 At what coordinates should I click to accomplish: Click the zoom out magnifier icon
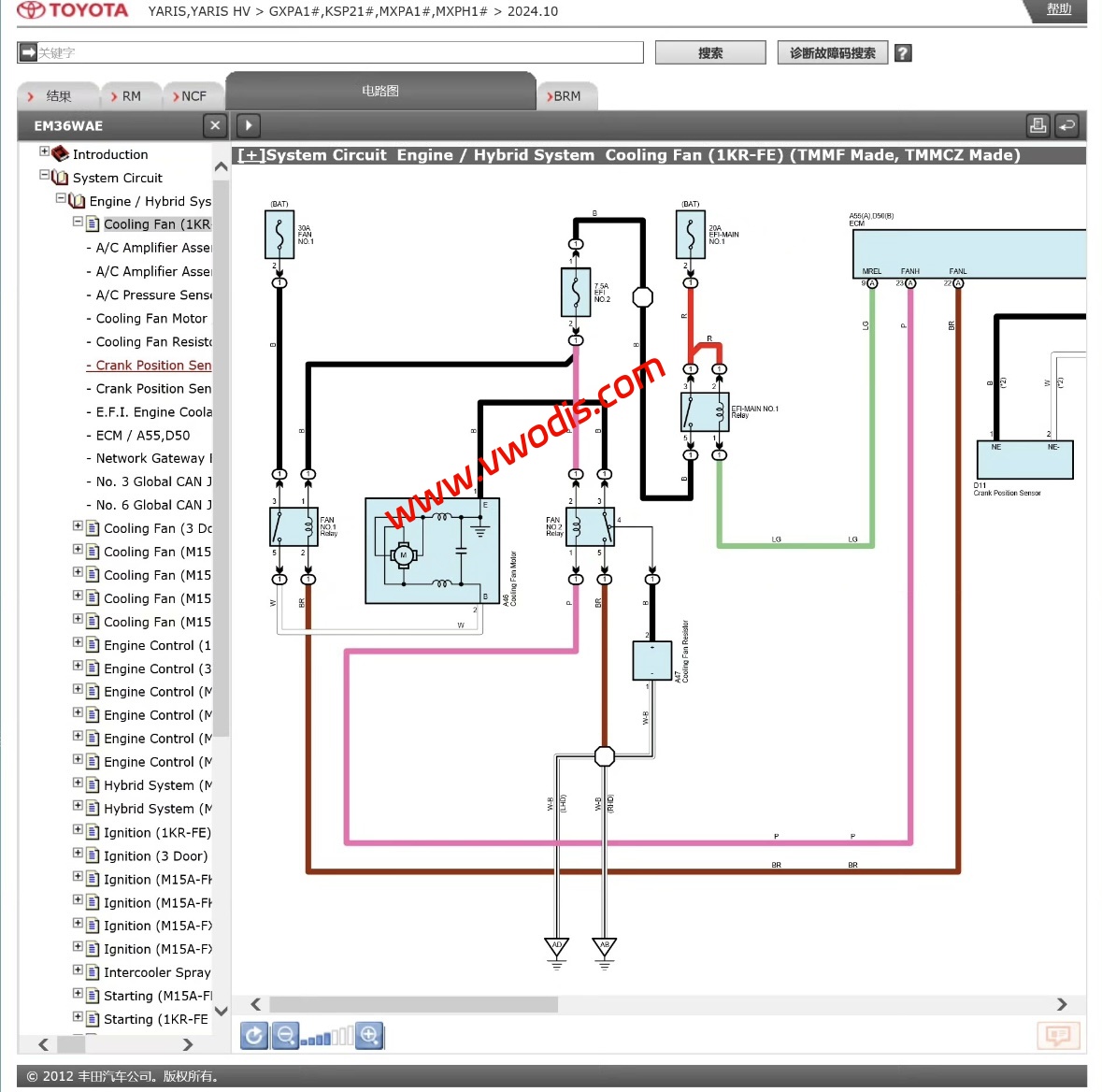[286, 1035]
